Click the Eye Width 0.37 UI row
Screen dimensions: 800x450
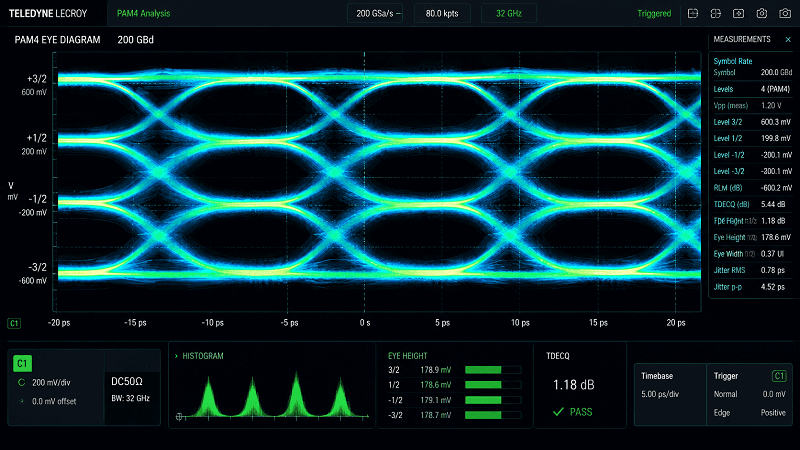tap(752, 254)
